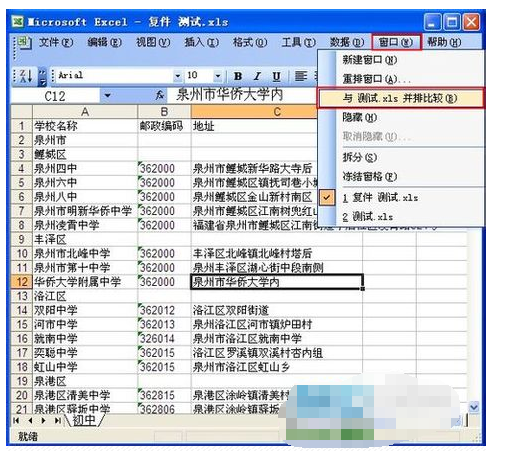Screen dimensions: 507x451
Task: Click the Excel workbook icon in menu bar
Action: coord(23,42)
